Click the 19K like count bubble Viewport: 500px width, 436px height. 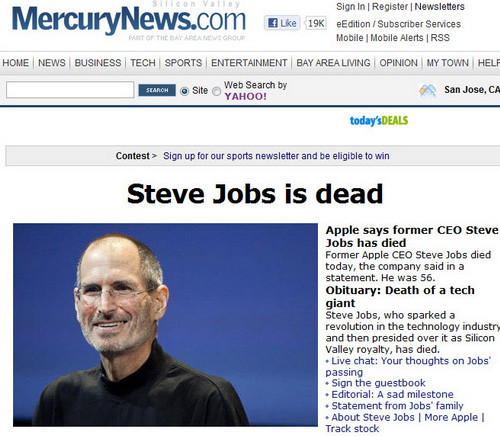coord(315,23)
